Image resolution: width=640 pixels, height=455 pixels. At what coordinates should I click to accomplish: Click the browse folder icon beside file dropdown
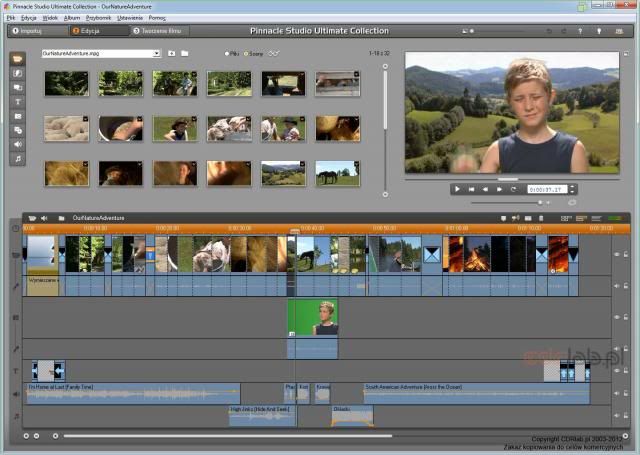pos(185,53)
